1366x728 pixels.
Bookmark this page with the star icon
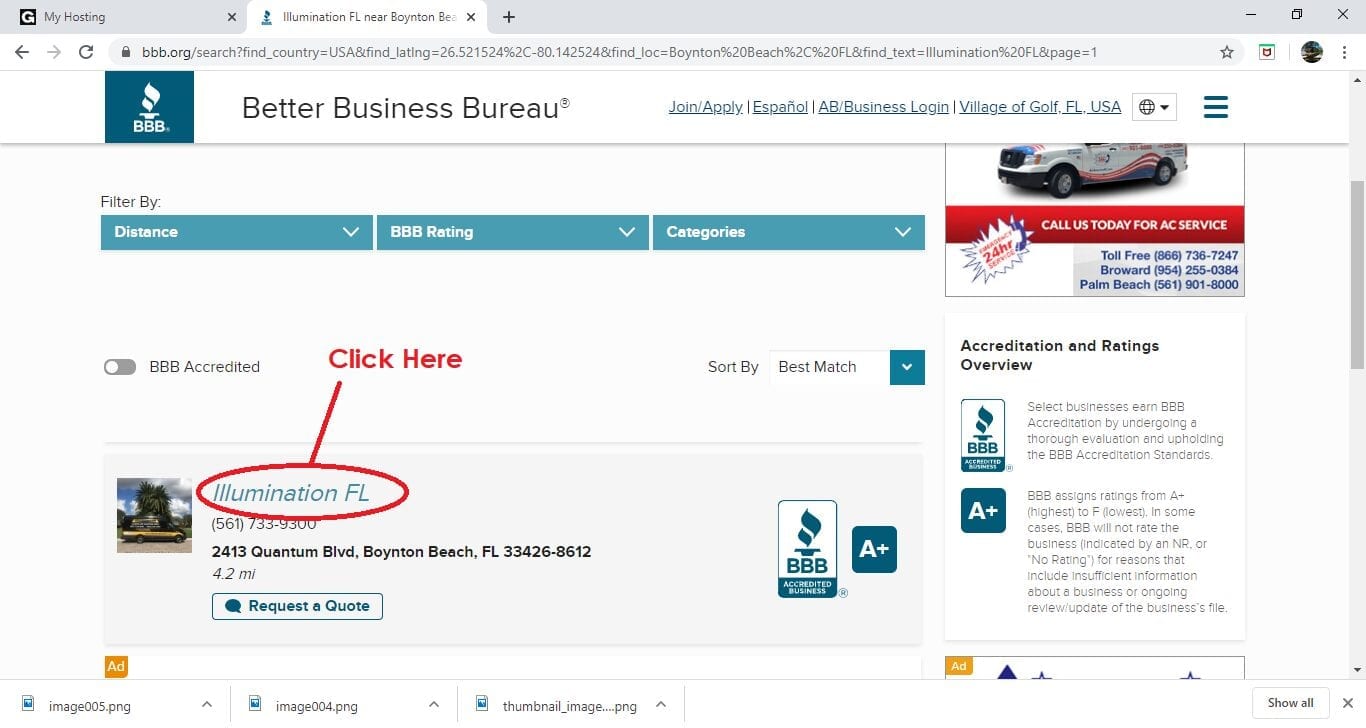(1227, 52)
